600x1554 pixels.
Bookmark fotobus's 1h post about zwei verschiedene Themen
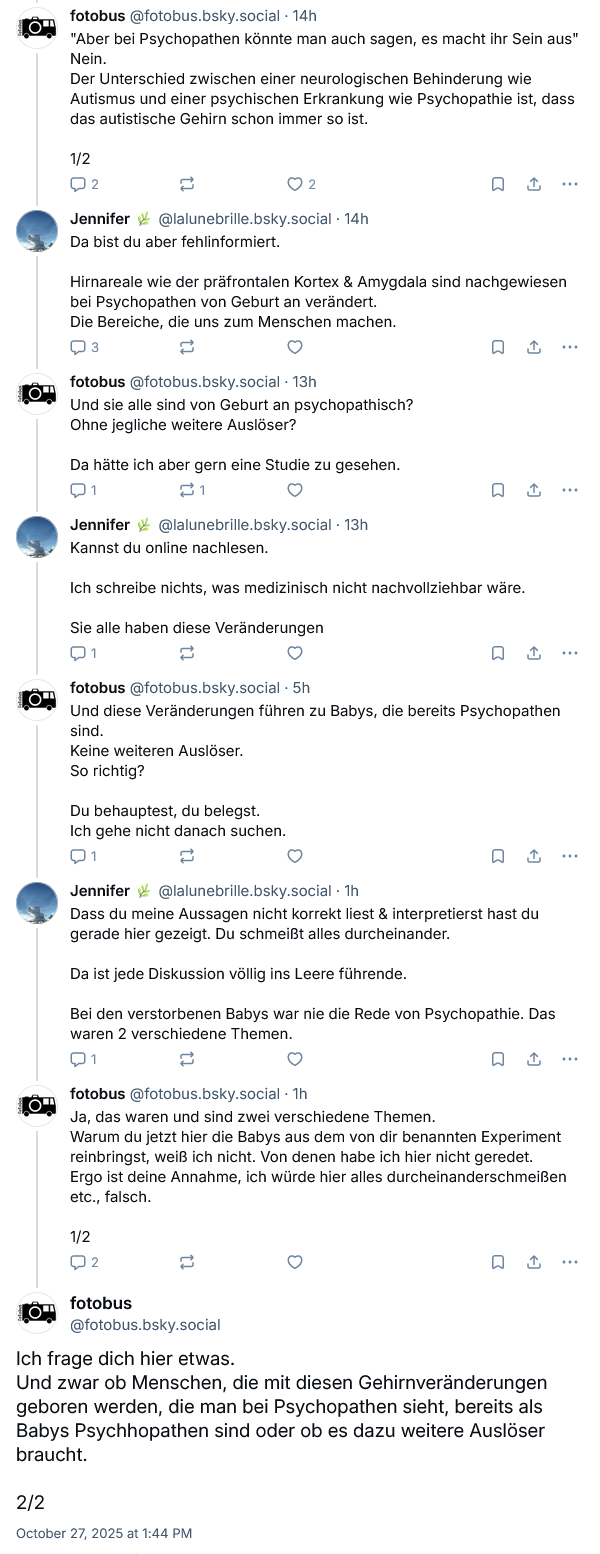point(498,1262)
